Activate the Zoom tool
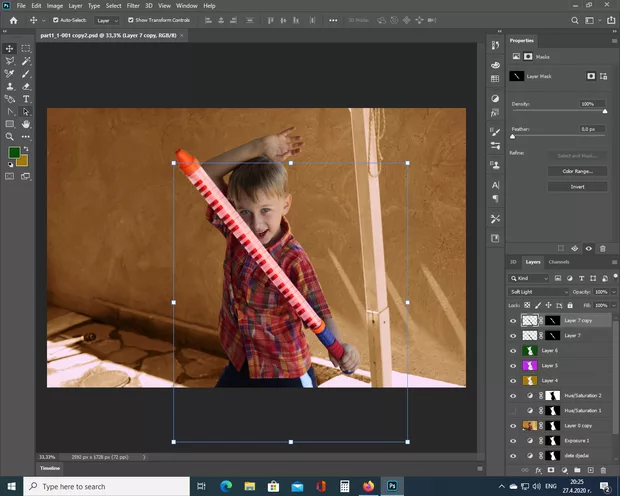Image resolution: width=620 pixels, height=496 pixels. pyautogui.click(x=10, y=137)
